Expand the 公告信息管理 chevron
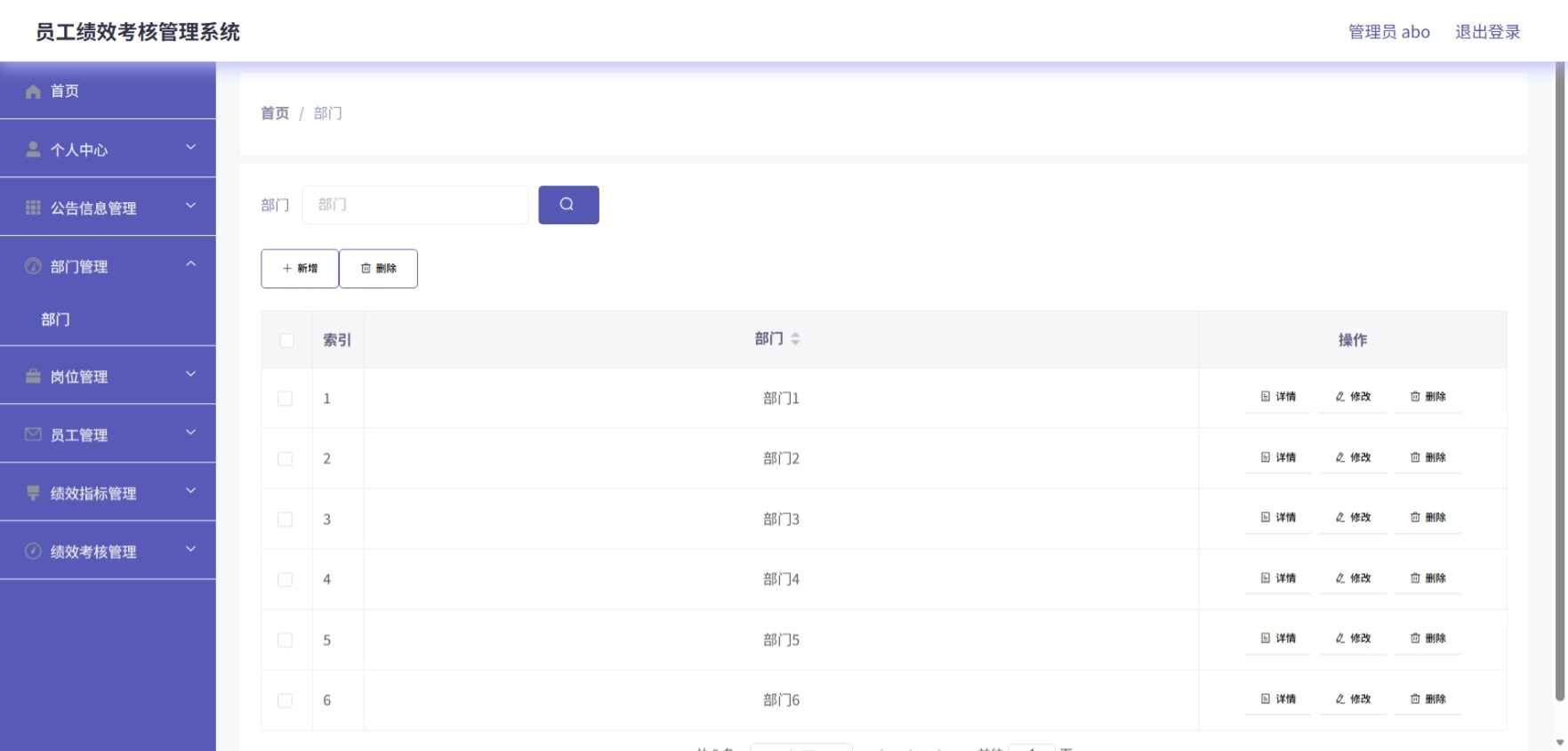This screenshot has width=1568, height=751. [x=190, y=206]
